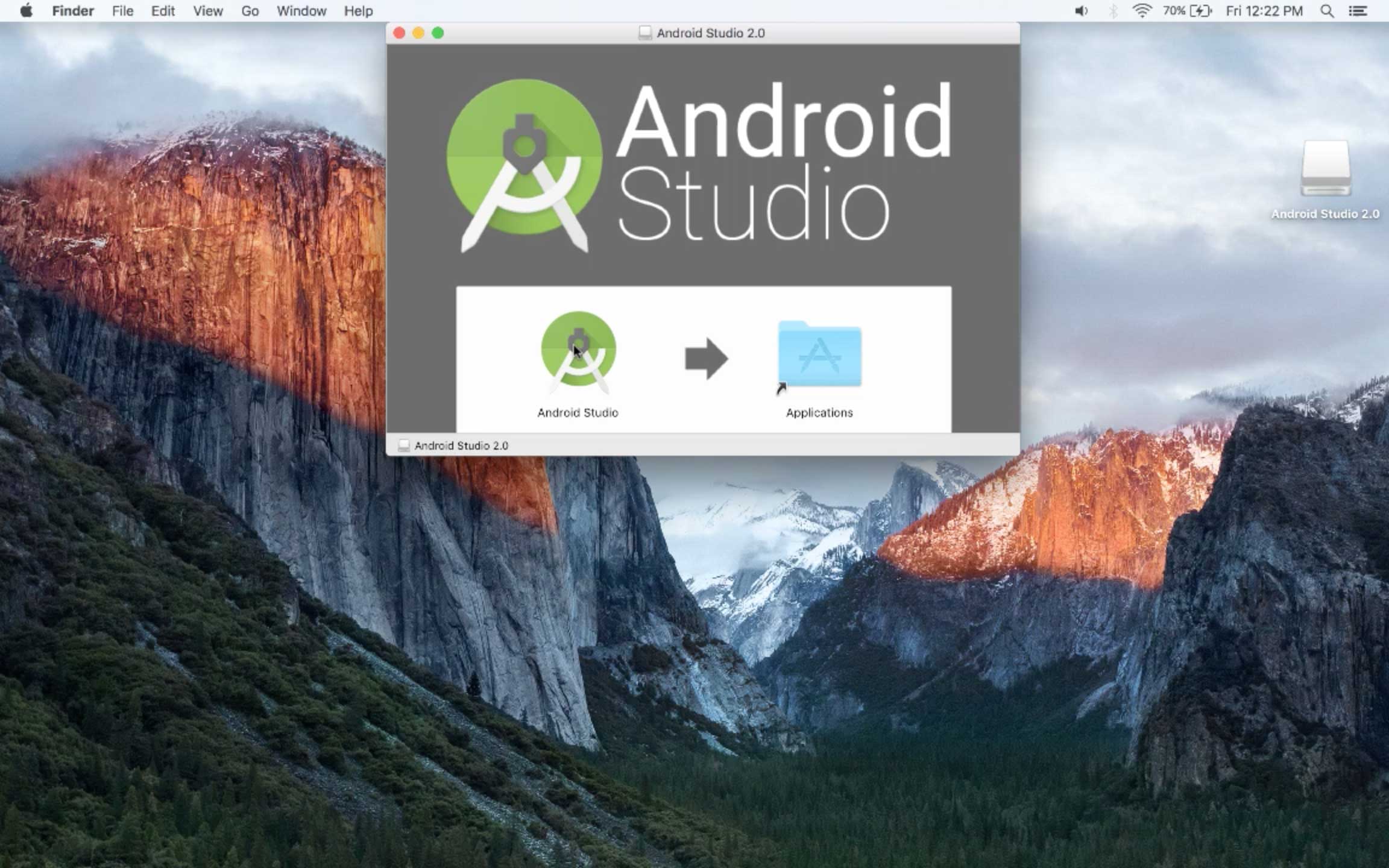Open the Go menu
Image resolution: width=1389 pixels, height=868 pixels.
249,11
